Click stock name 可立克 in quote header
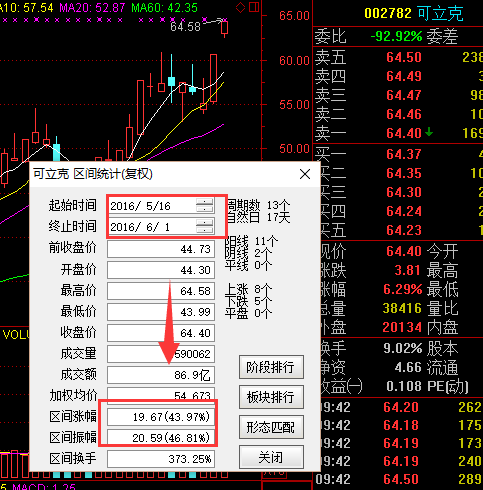483x490 pixels. click(440, 13)
